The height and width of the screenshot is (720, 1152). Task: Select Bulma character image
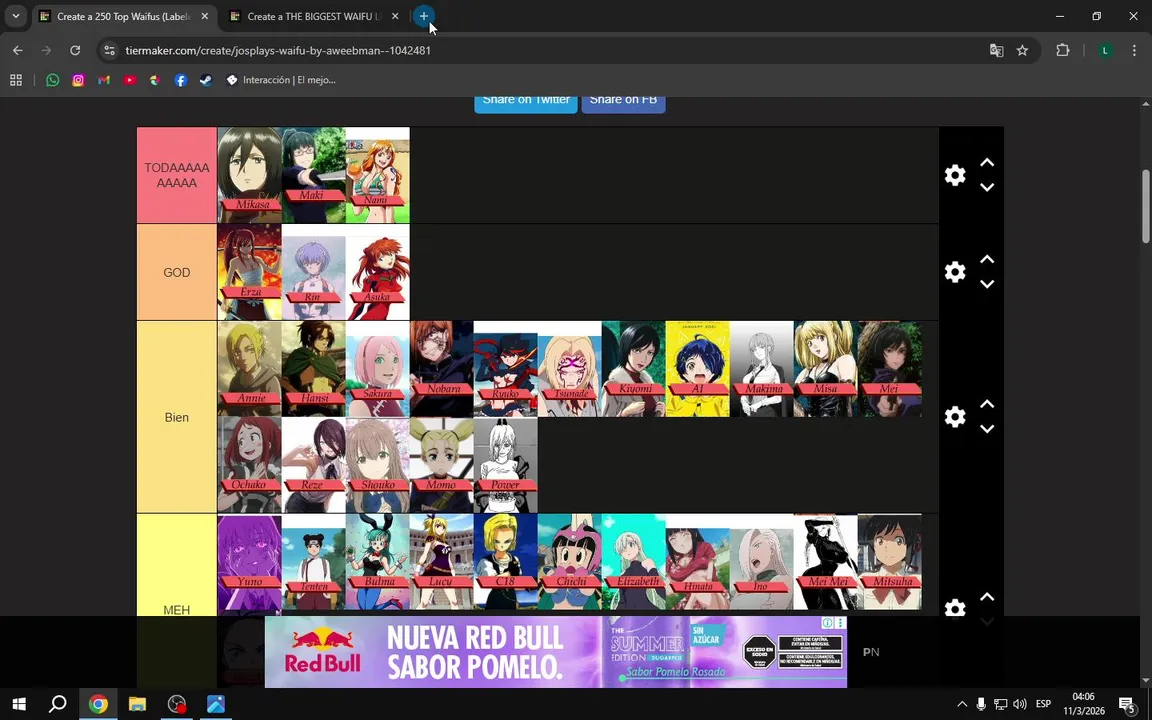click(377, 562)
